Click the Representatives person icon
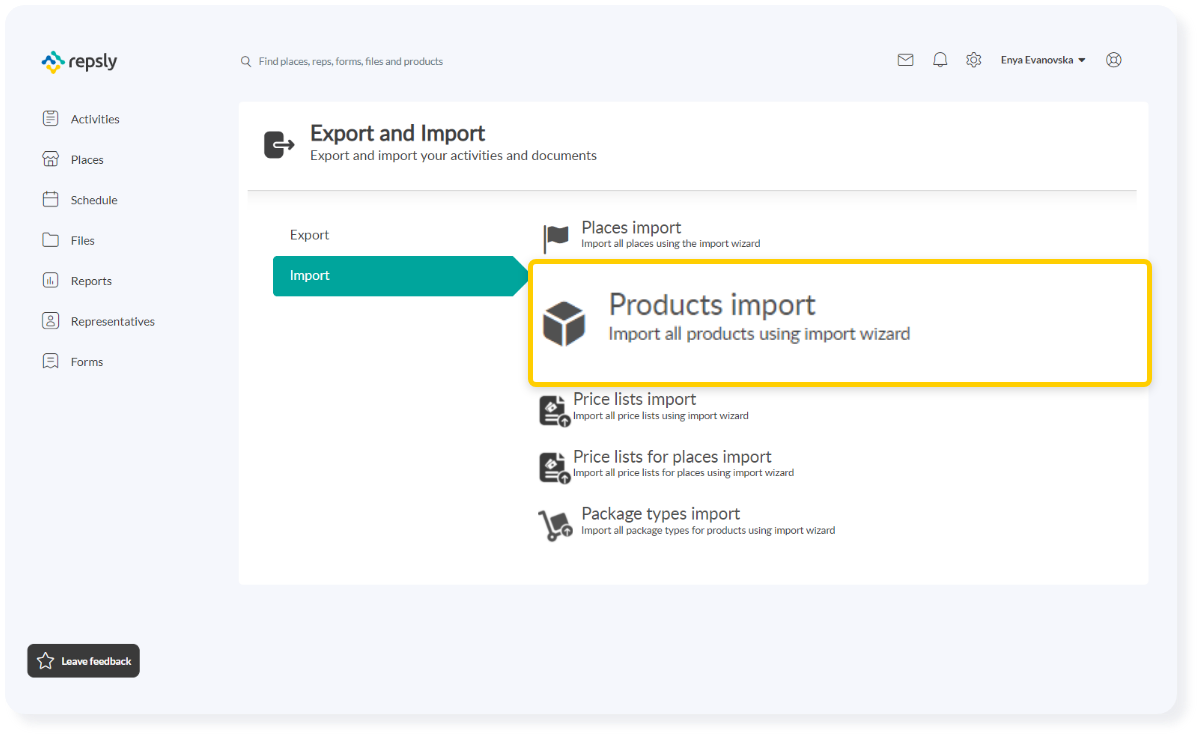Viewport: 1202px width, 739px height. (x=51, y=321)
